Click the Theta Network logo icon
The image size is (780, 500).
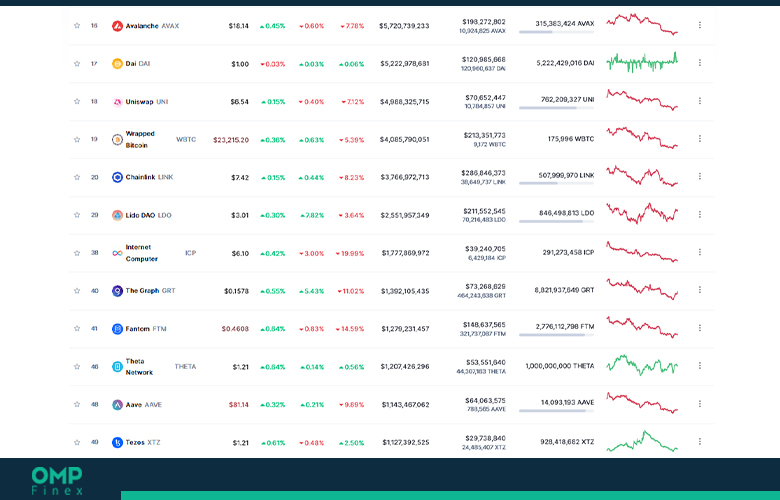point(117,367)
